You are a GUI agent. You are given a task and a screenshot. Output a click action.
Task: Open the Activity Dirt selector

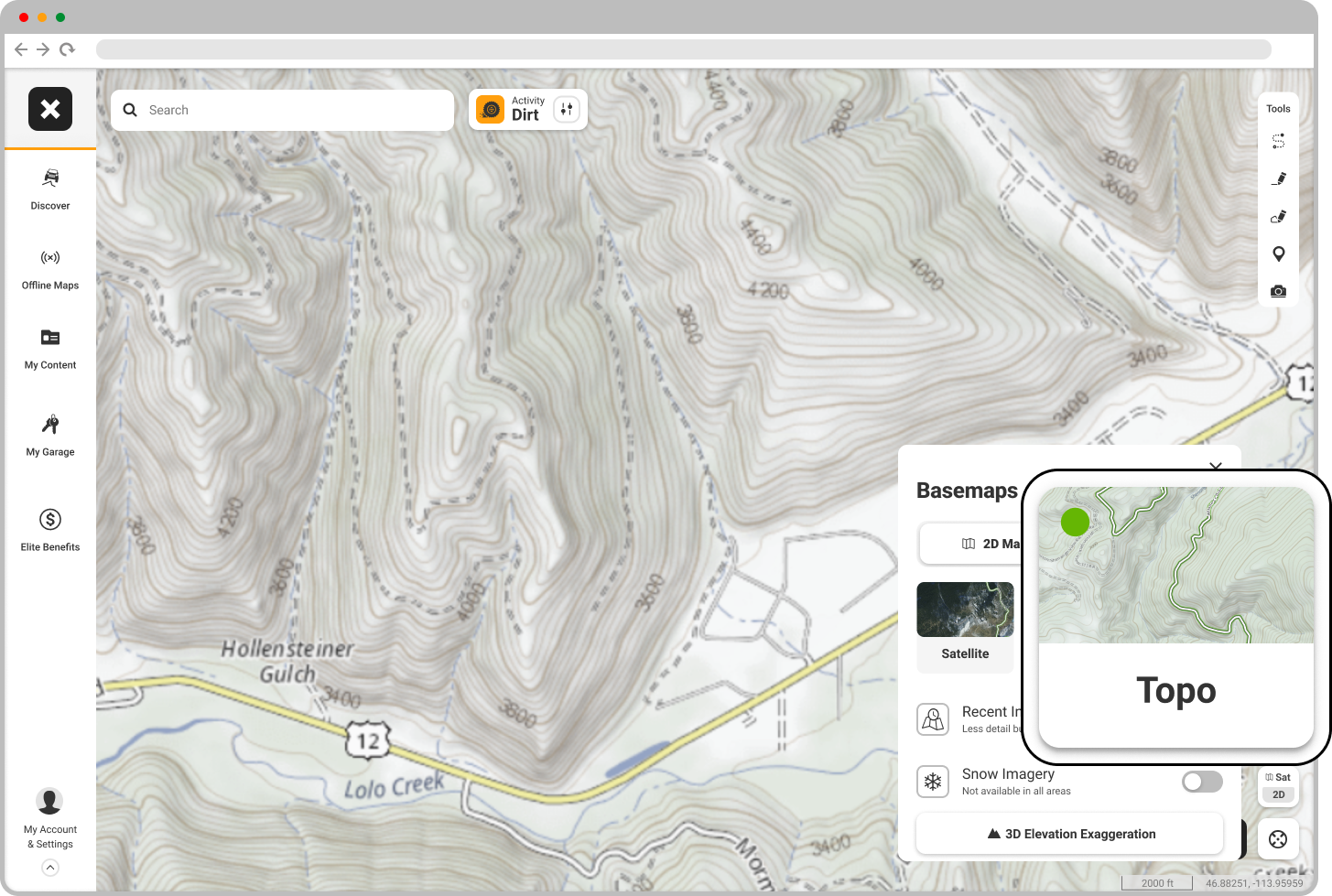pos(528,110)
